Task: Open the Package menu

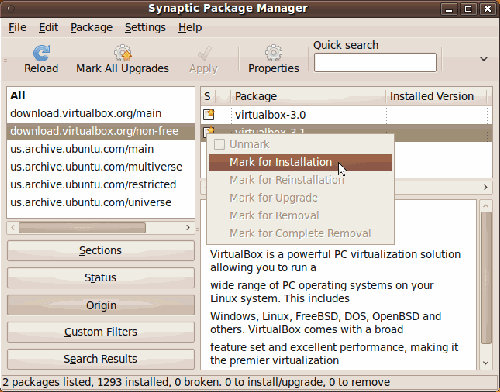Action: point(92,27)
